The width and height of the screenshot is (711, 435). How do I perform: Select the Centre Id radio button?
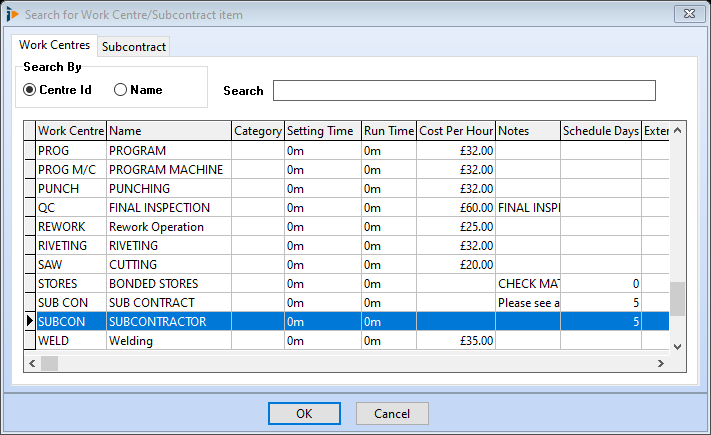coord(30,90)
